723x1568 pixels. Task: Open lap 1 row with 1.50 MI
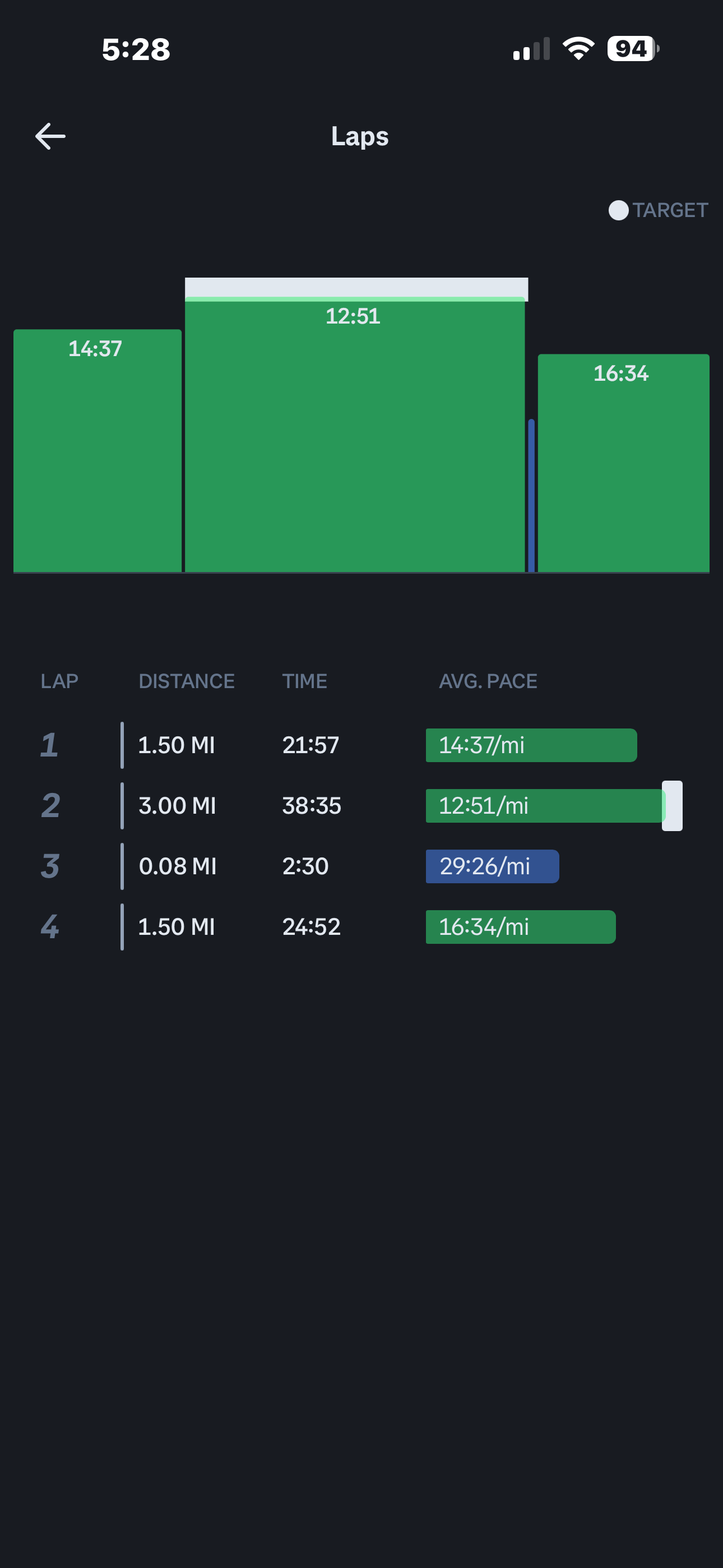click(361, 745)
